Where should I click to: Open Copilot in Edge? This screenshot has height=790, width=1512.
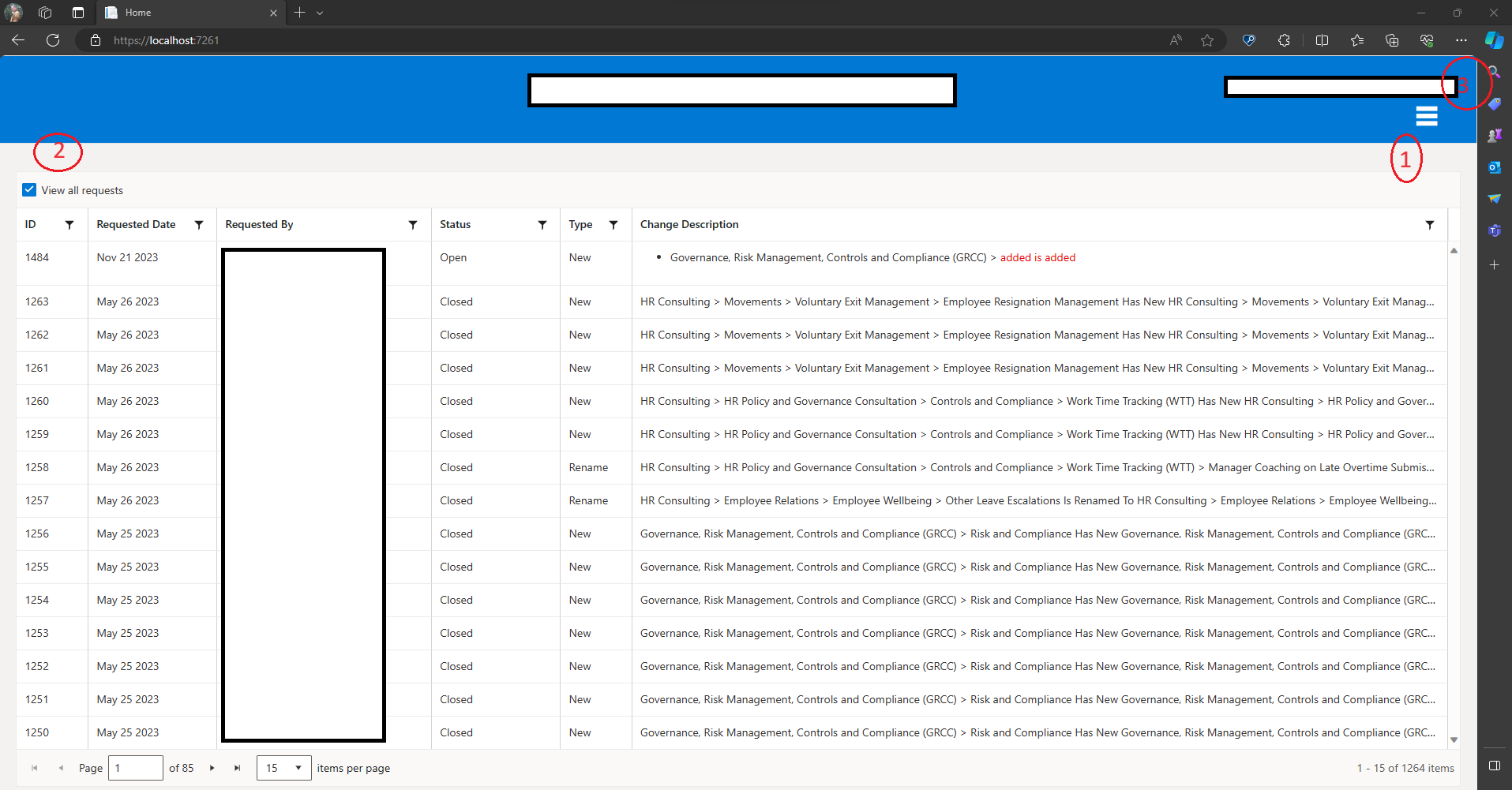[1495, 39]
